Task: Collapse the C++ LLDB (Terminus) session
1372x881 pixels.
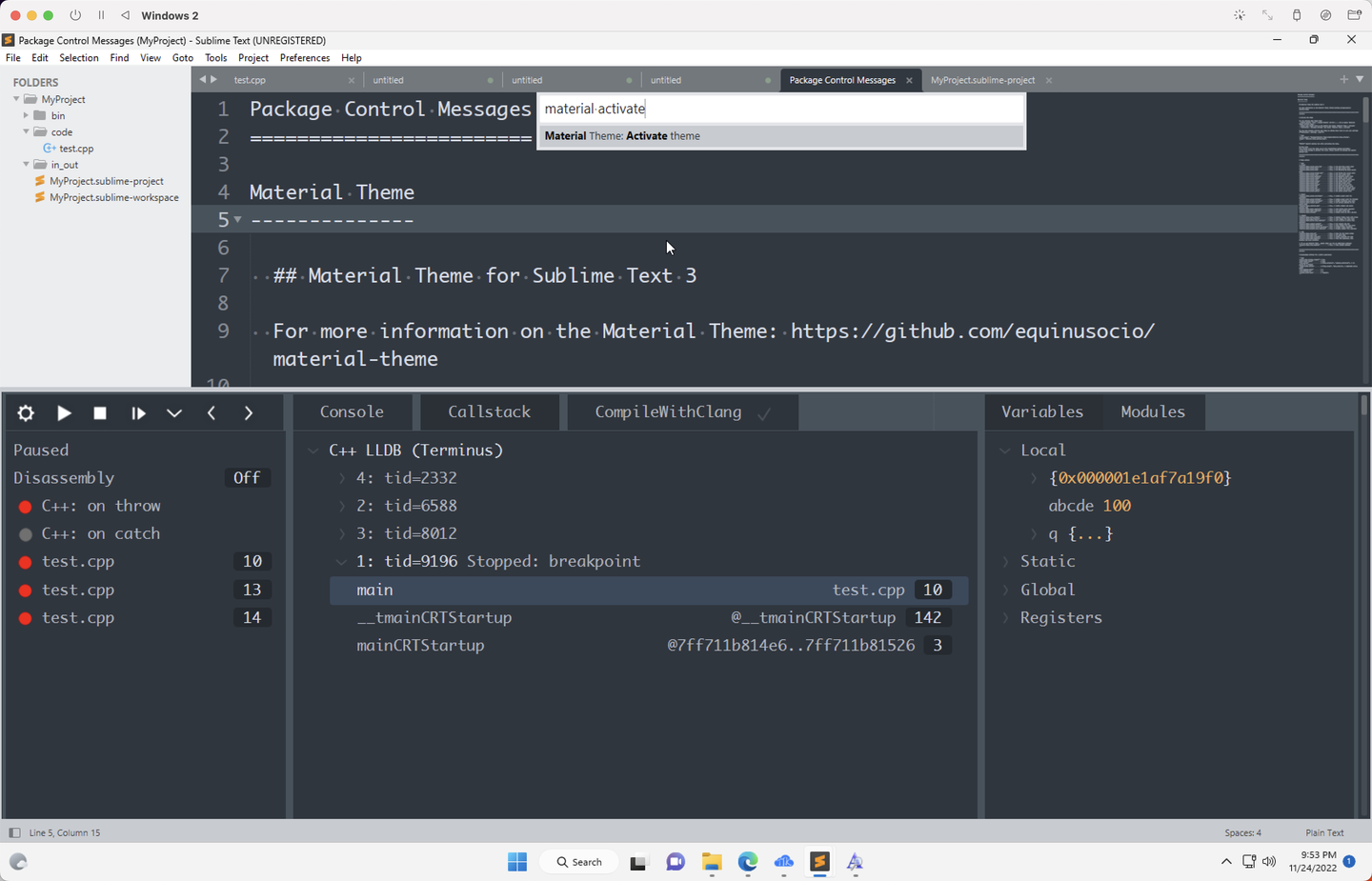Action: click(x=313, y=451)
